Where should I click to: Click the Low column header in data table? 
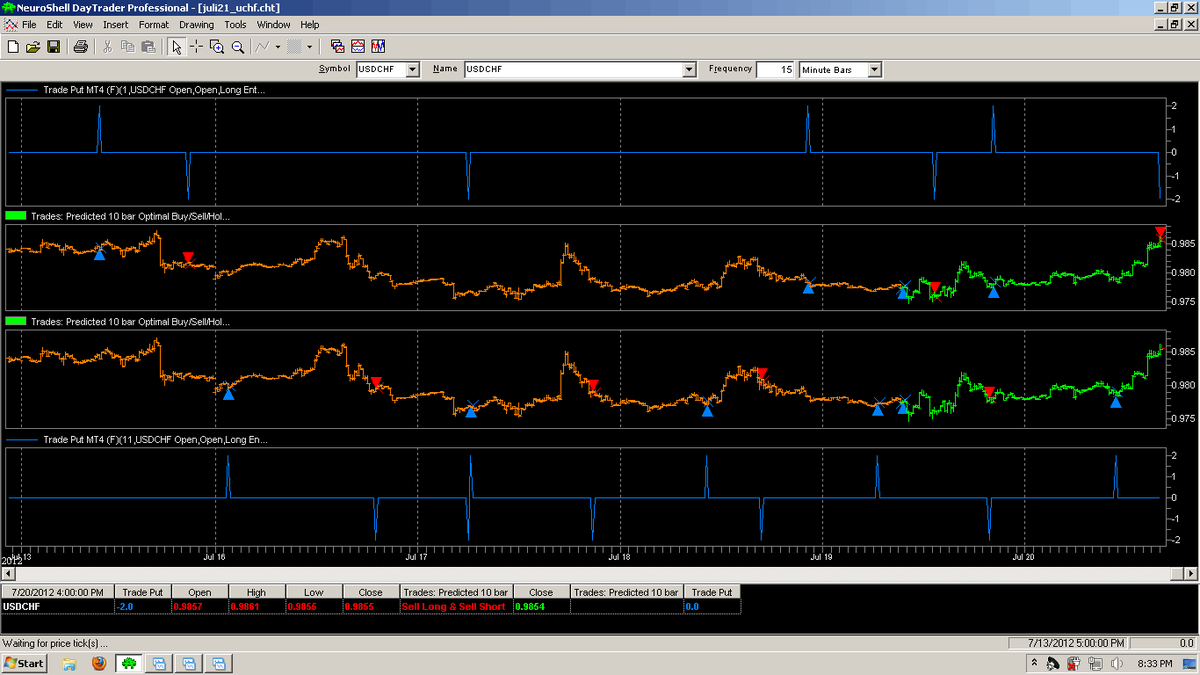(314, 592)
